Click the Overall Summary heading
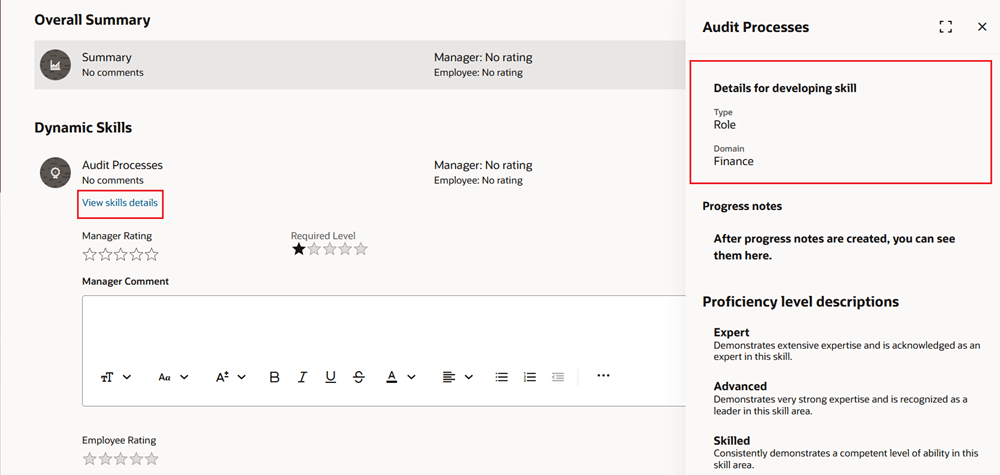The width and height of the screenshot is (1000, 475). coord(92,20)
